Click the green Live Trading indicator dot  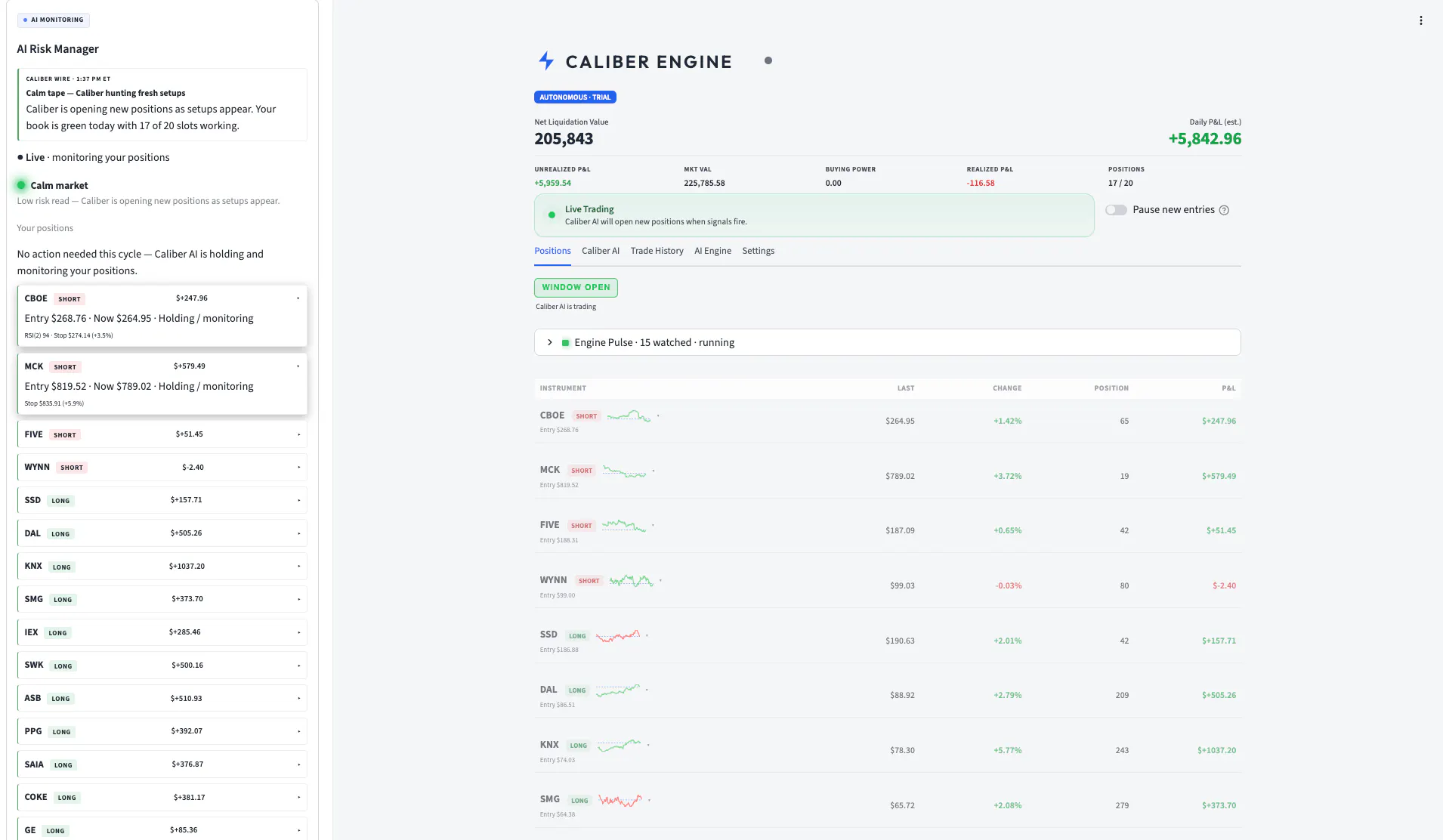(552, 215)
